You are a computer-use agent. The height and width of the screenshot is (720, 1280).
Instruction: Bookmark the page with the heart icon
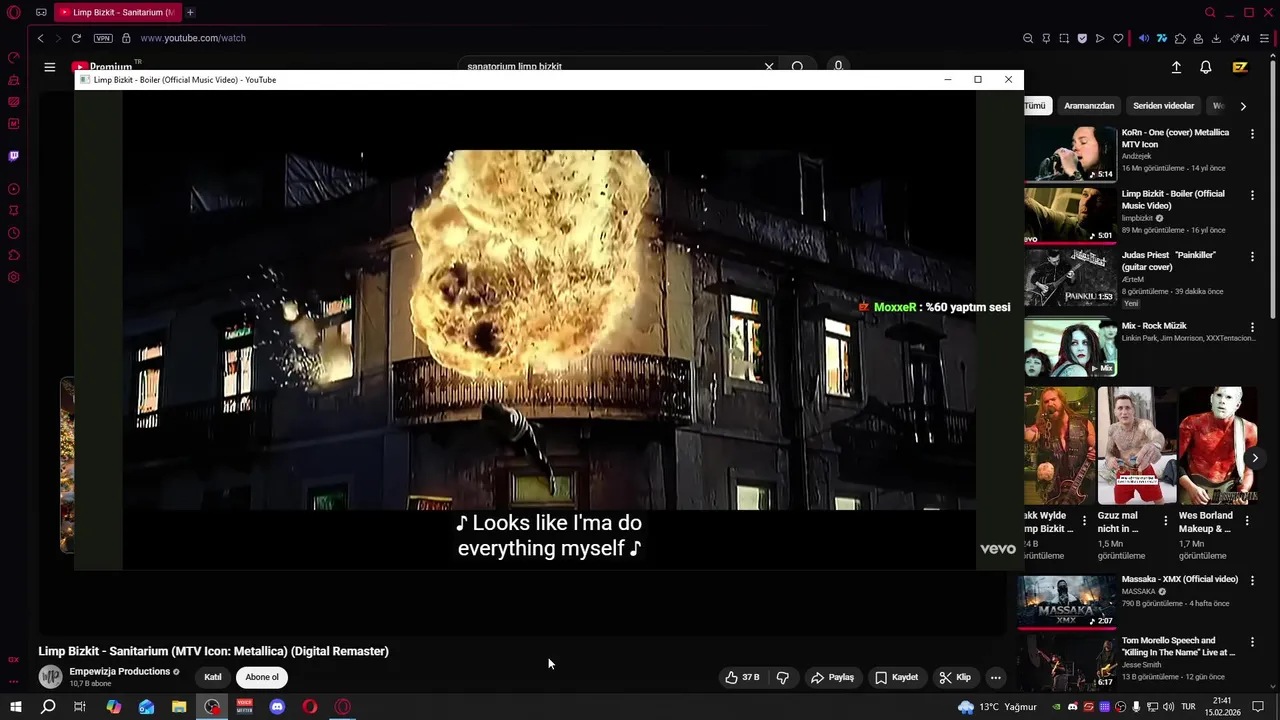[1118, 38]
